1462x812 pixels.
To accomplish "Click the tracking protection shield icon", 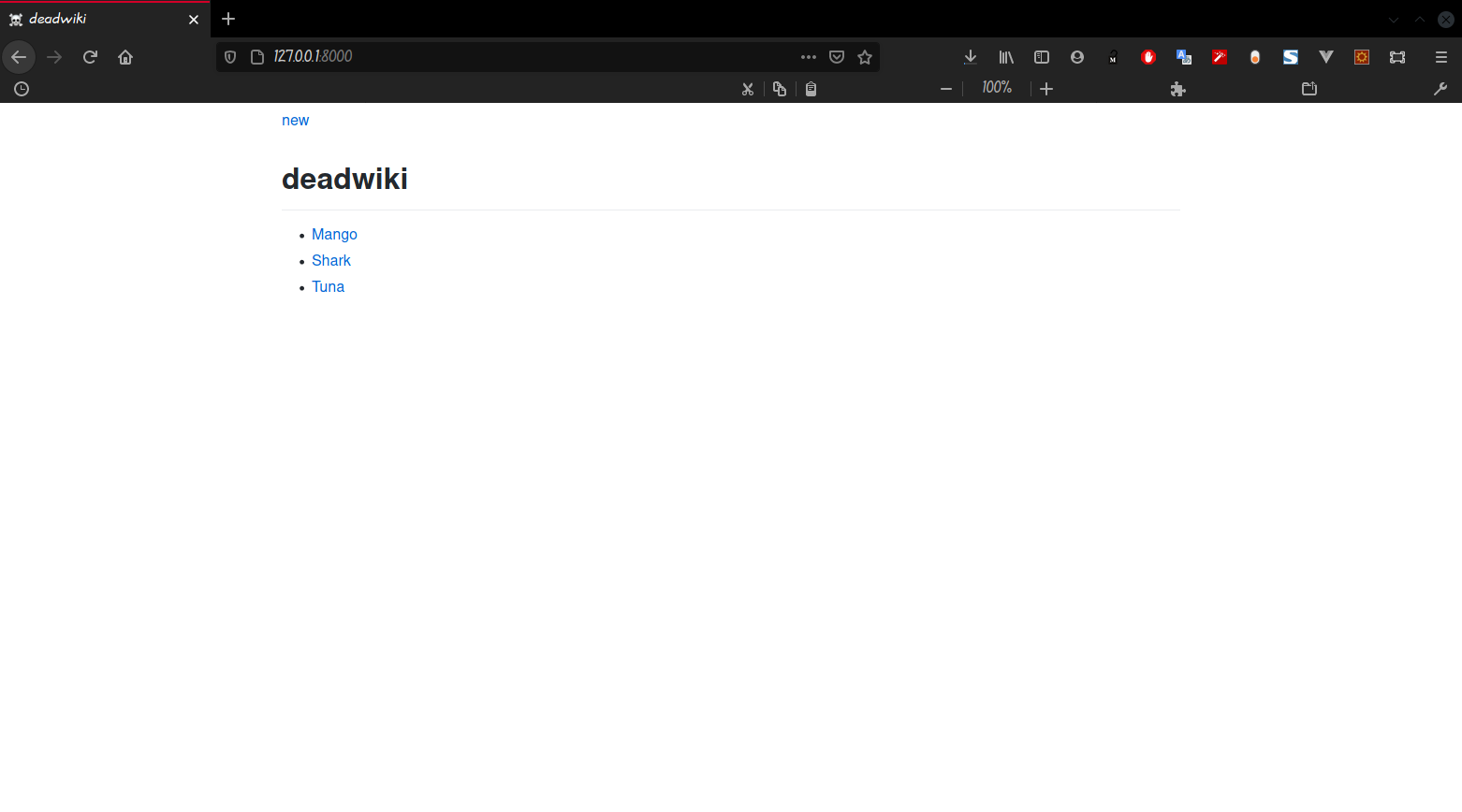I will (230, 57).
